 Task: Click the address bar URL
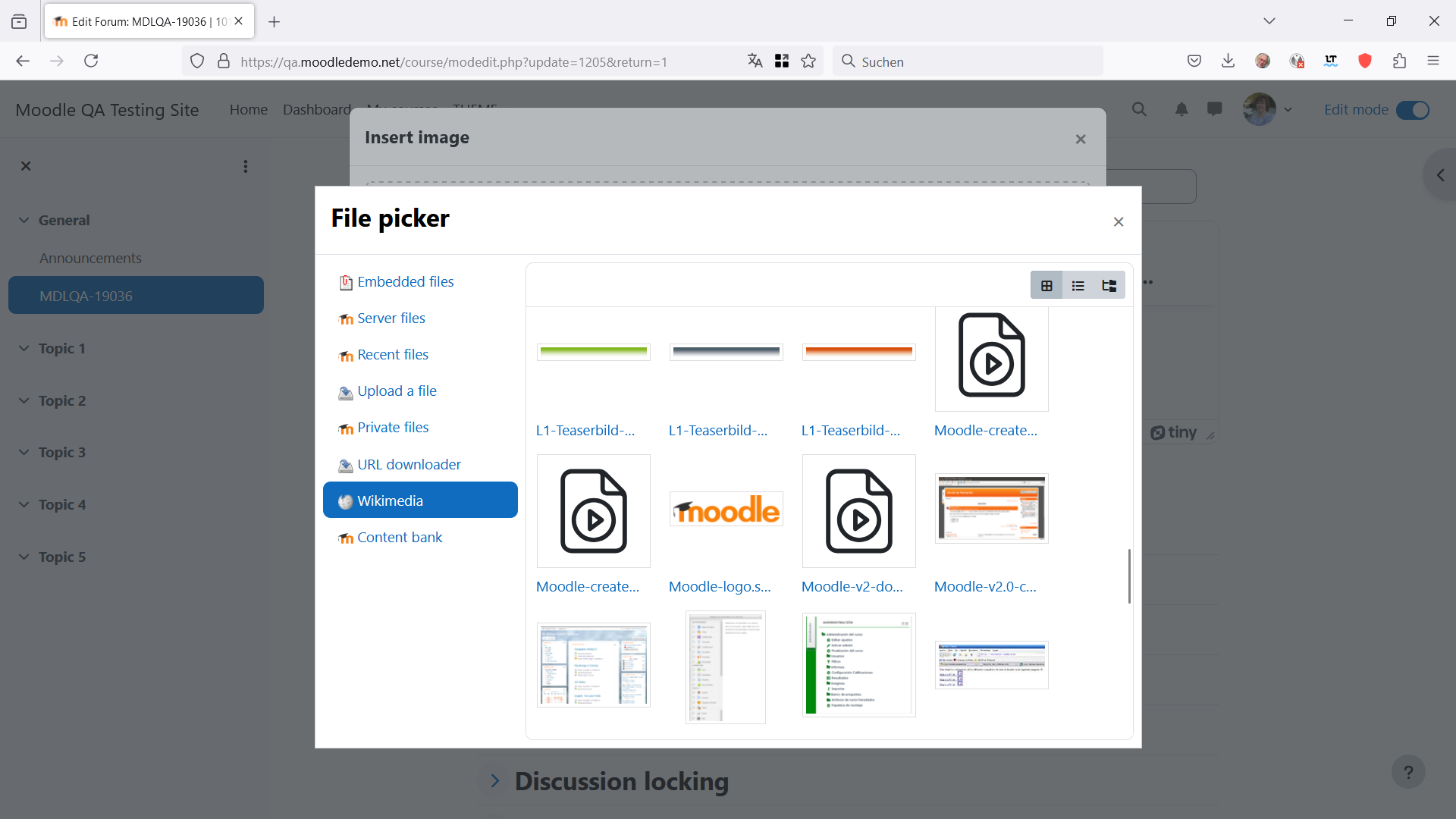click(x=453, y=62)
